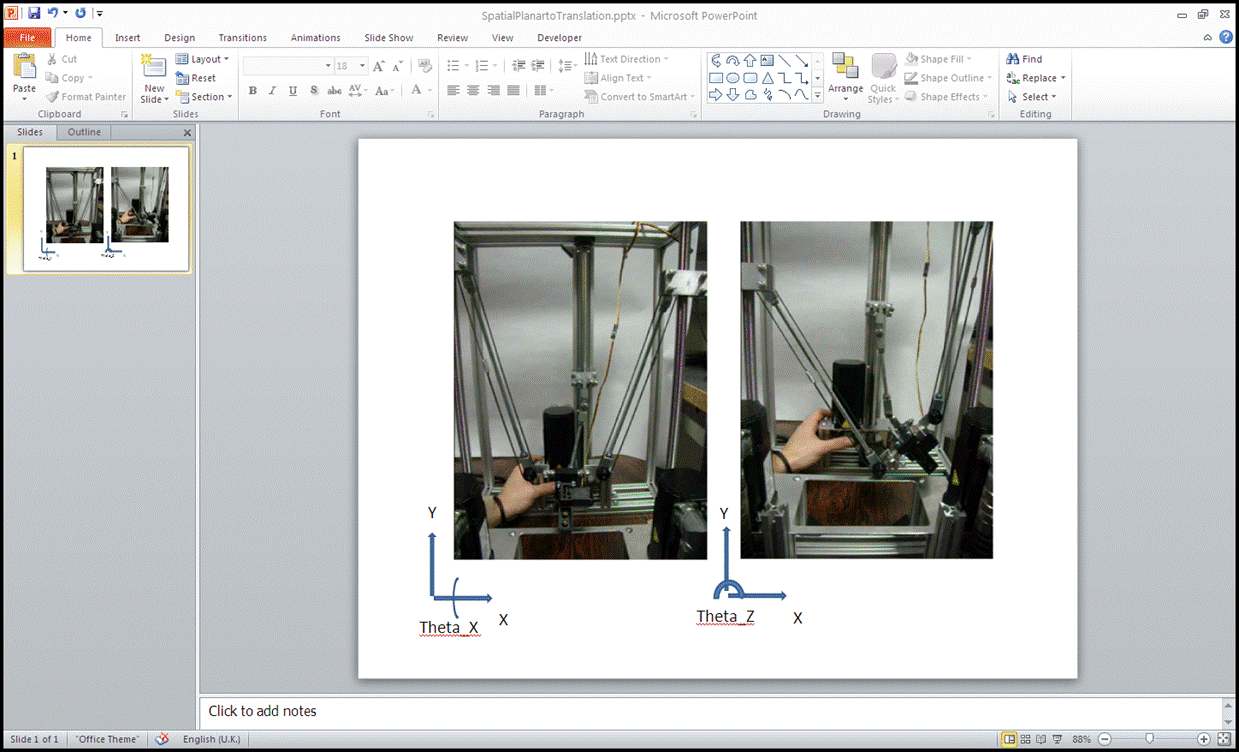The image size is (1239, 752).
Task: Open the font size dropdown
Action: point(362,66)
